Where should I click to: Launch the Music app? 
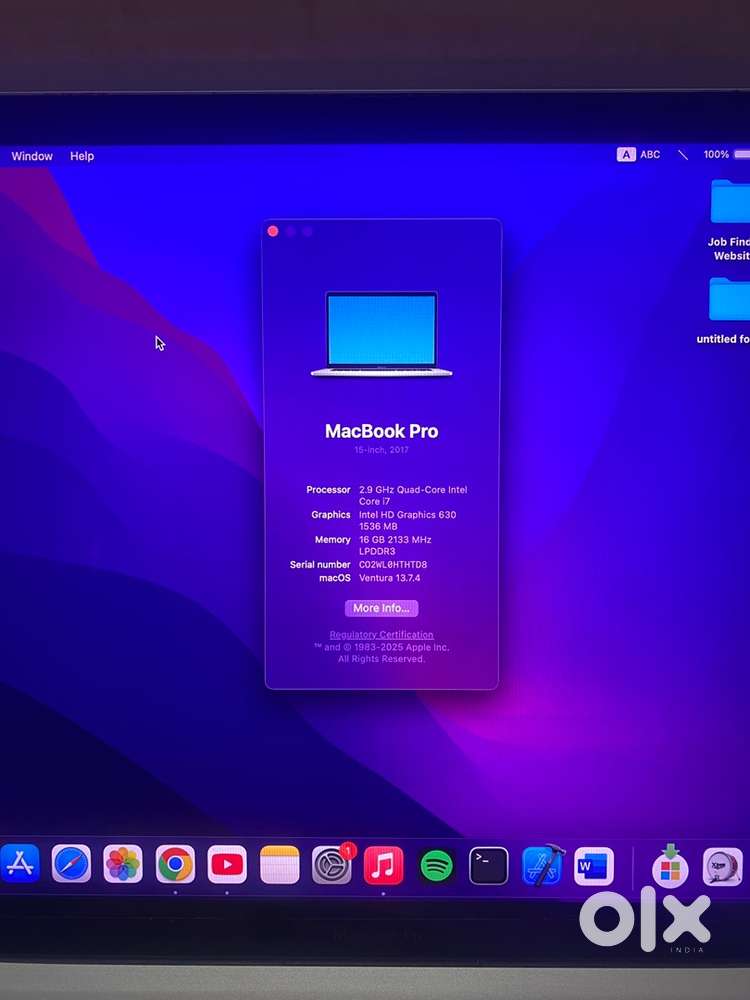tap(384, 865)
